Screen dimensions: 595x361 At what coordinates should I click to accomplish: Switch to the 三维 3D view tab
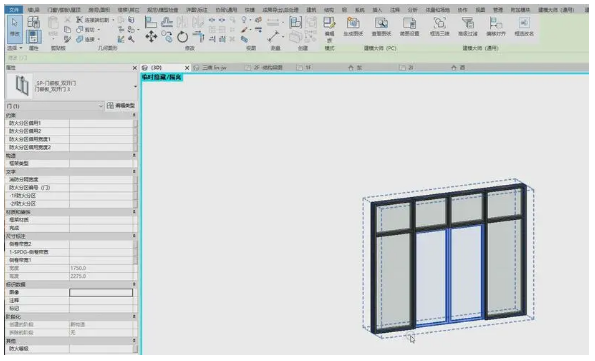[x=214, y=68]
